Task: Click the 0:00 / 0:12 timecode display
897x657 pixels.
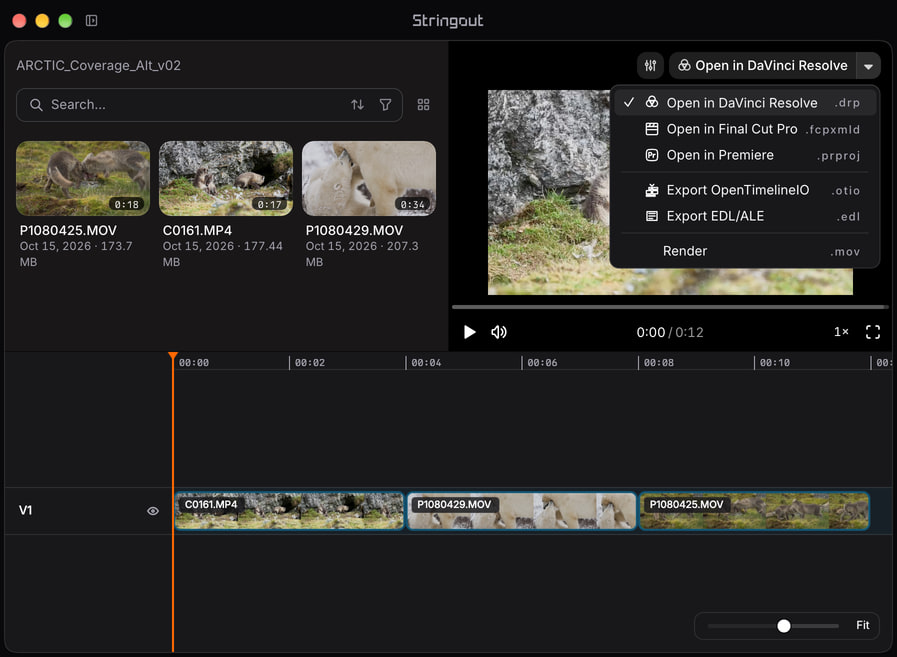Action: pyautogui.click(x=670, y=332)
